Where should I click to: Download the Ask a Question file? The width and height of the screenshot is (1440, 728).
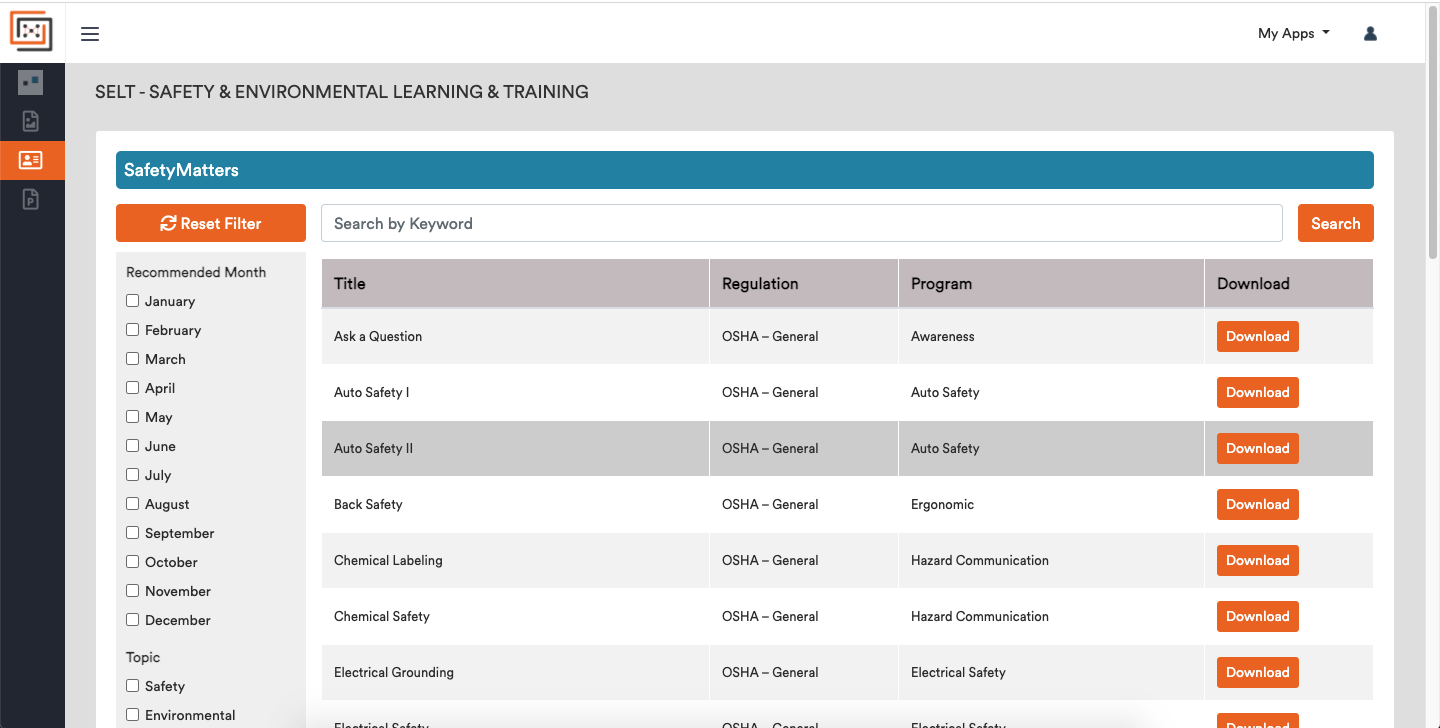[x=1258, y=336]
